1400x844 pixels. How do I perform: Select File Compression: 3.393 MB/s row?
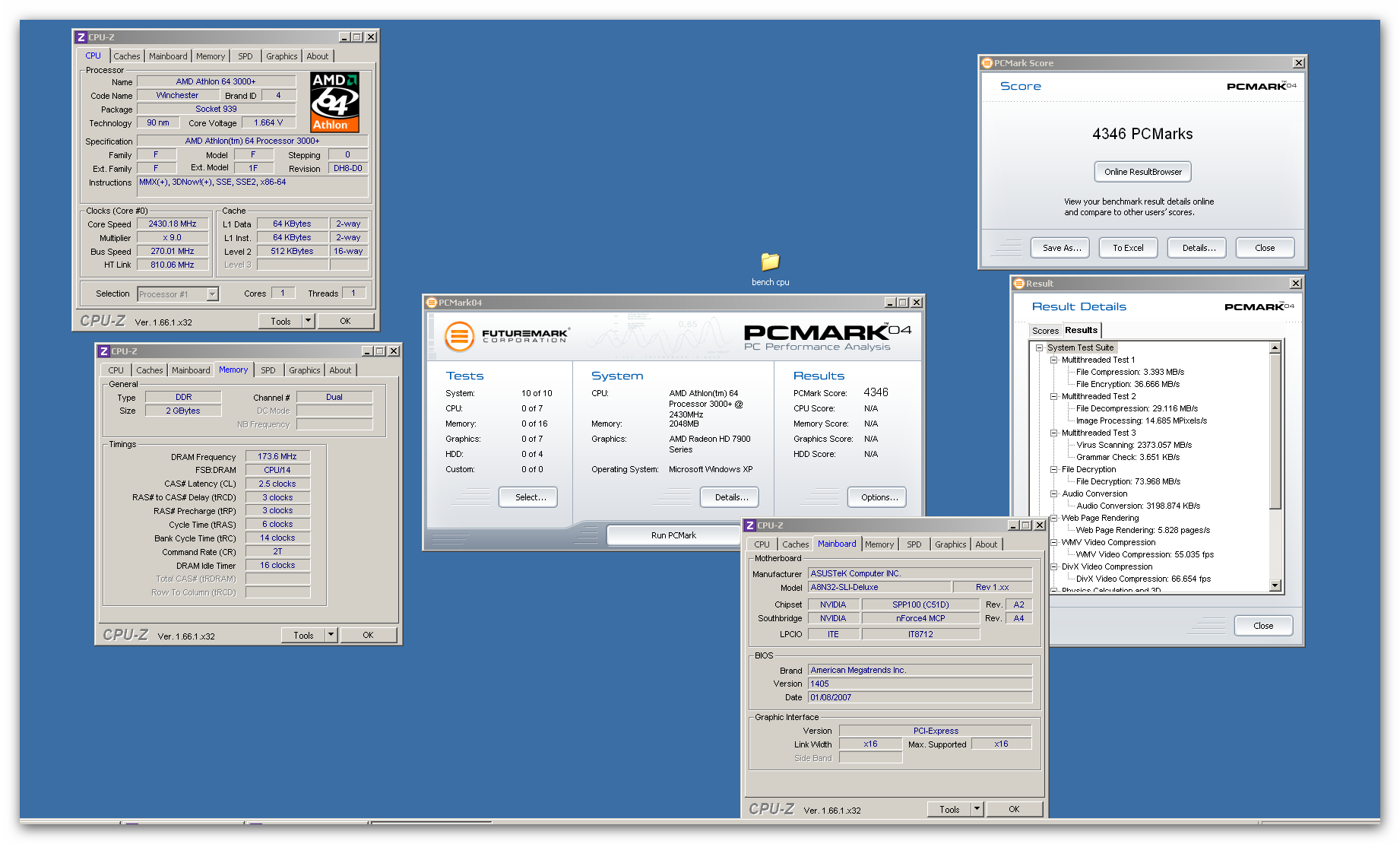click(1129, 372)
